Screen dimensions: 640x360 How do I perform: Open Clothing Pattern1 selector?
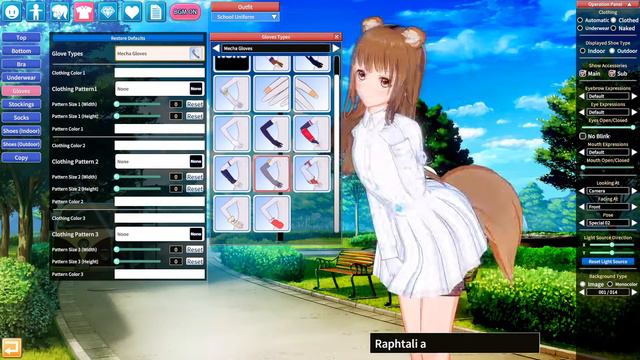(160, 89)
